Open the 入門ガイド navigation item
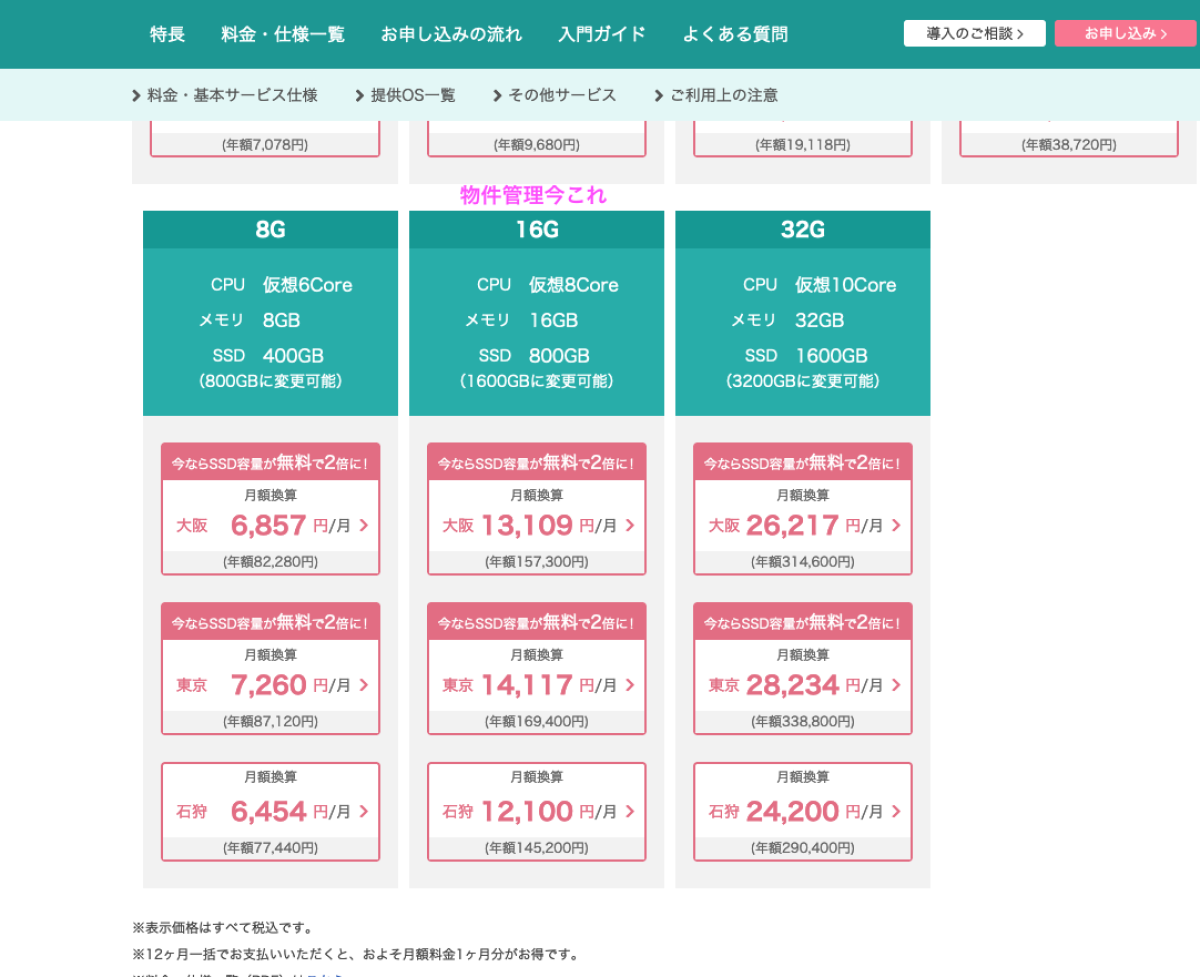Viewport: 1200px width, 977px height. (x=601, y=34)
